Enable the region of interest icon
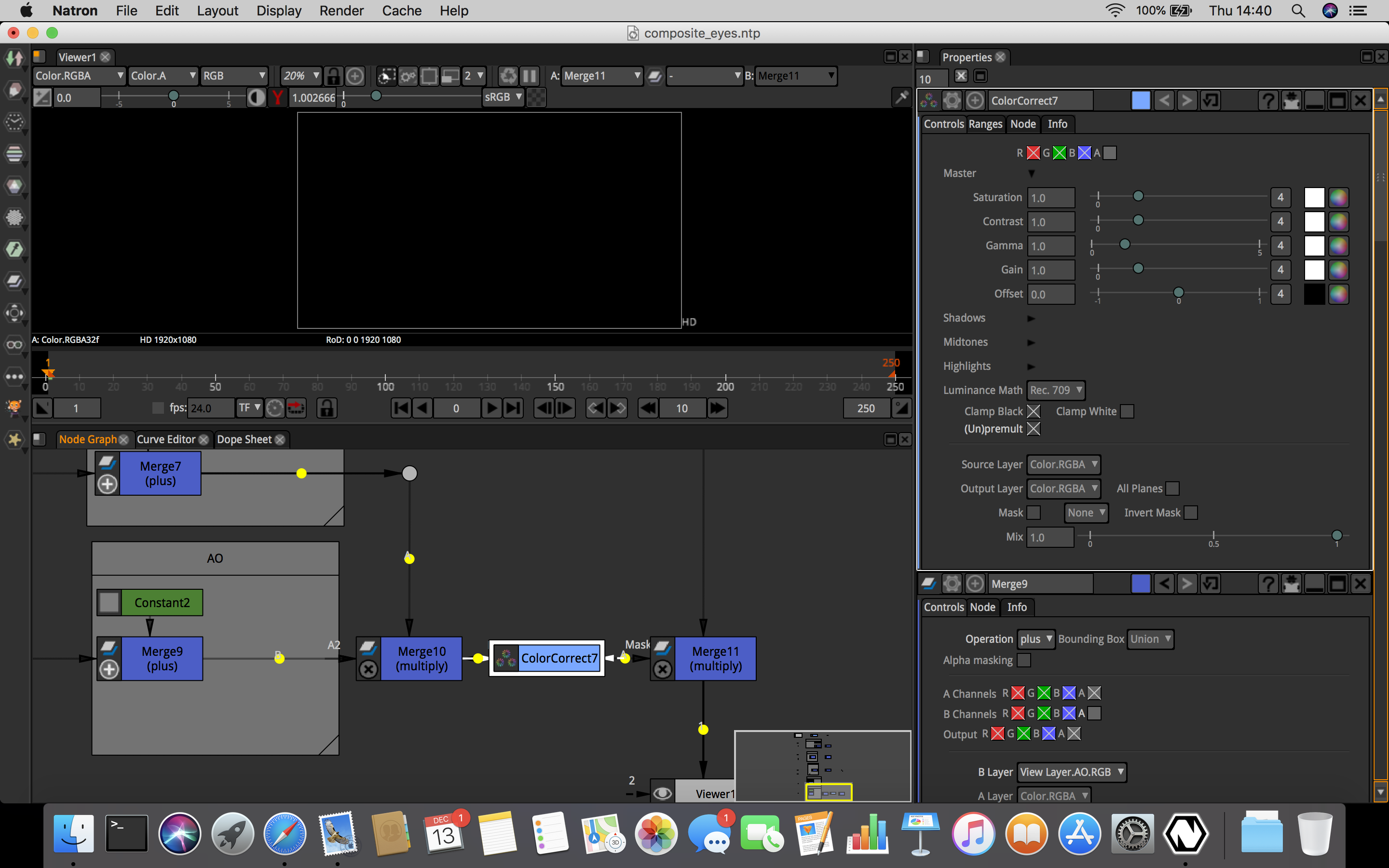The image size is (1389, 868). 429,76
